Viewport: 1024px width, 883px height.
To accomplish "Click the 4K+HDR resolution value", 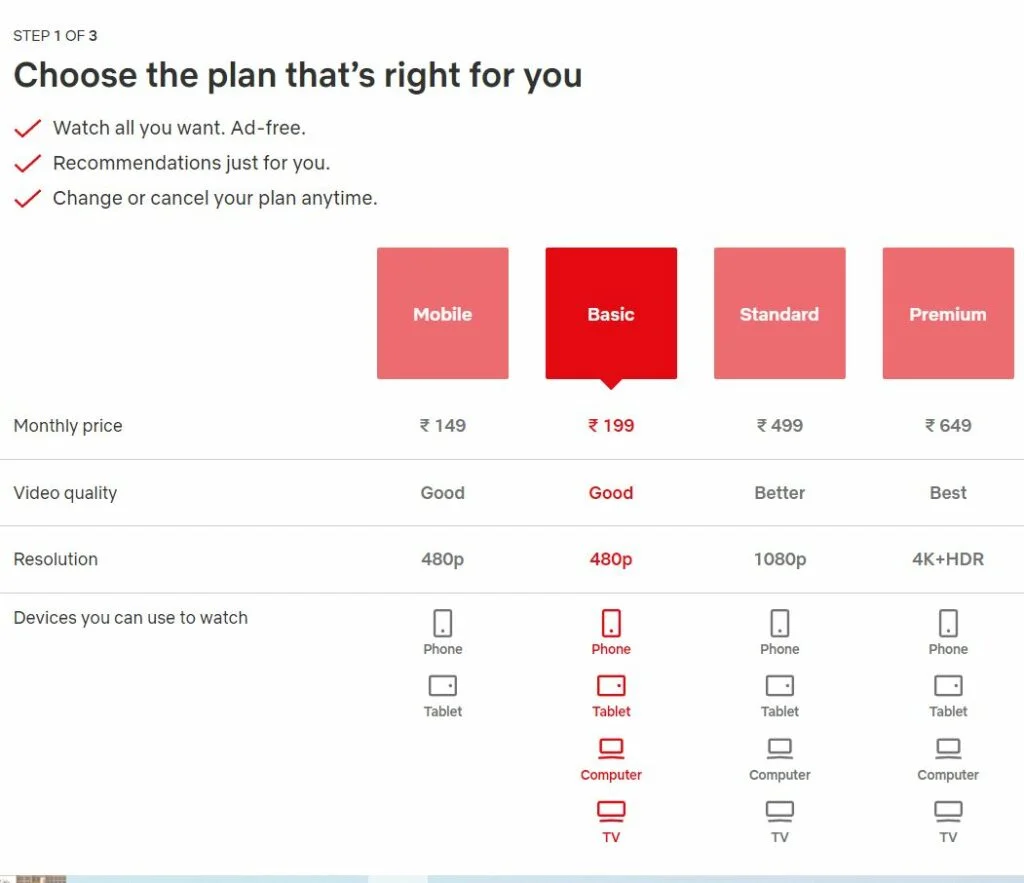I will tap(948, 559).
